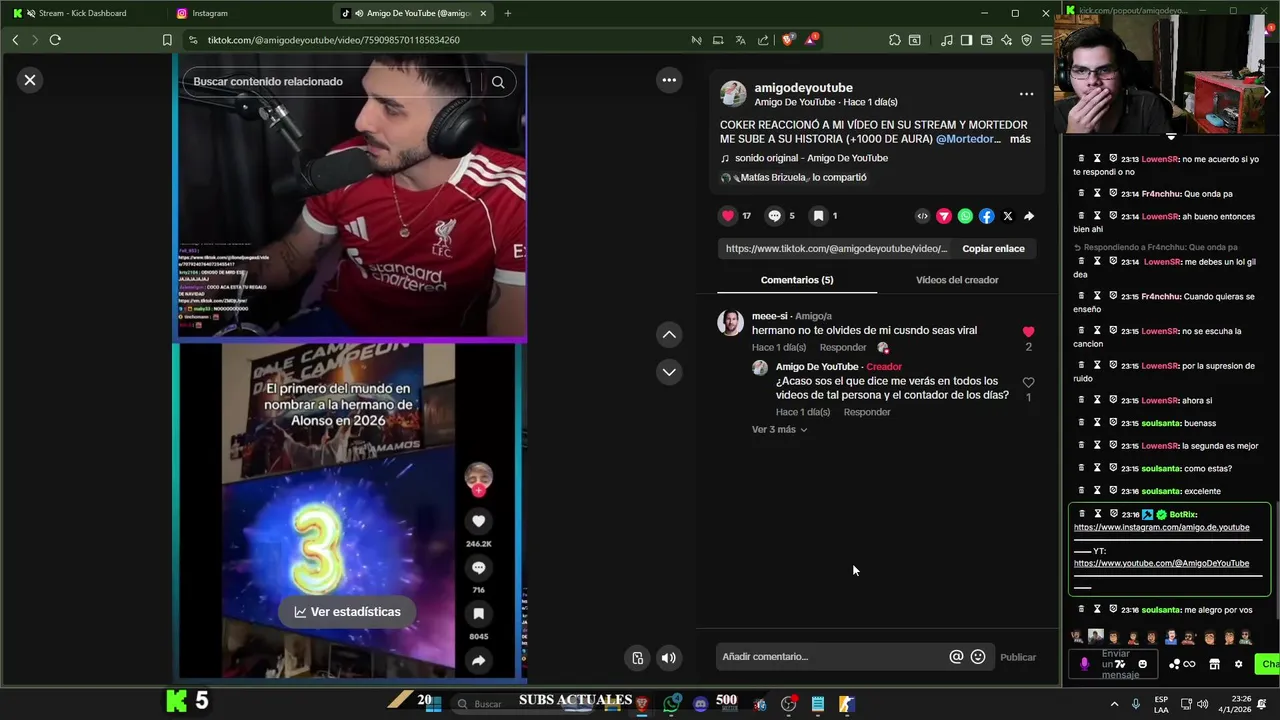Open more share options arrow
Image resolution: width=1280 pixels, height=720 pixels.
click(x=1029, y=216)
